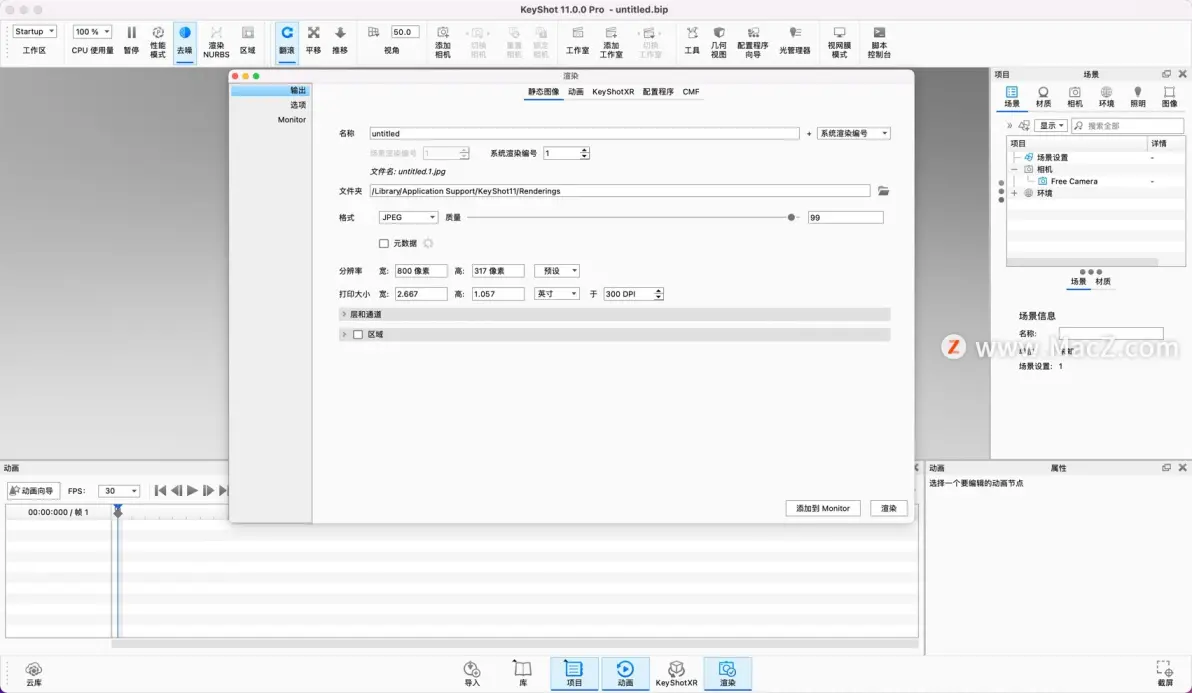Select the 推移 dolly camera tool
This screenshot has height=693, width=1192.
pos(340,40)
